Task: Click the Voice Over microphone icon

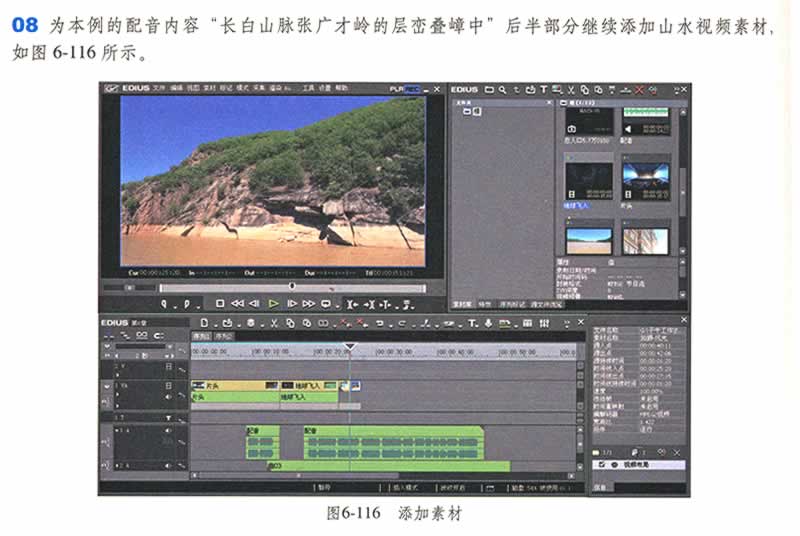Action: 488,323
